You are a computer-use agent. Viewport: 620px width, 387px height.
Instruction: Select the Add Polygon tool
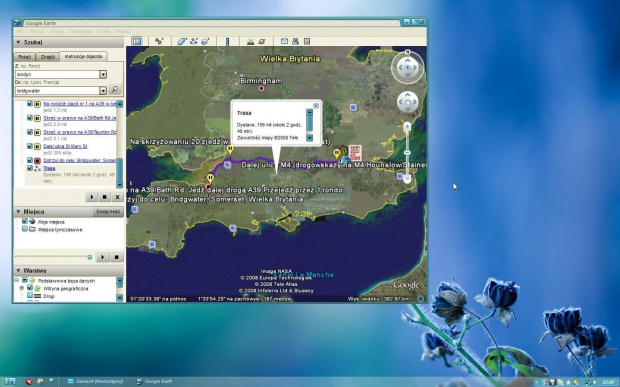point(181,41)
